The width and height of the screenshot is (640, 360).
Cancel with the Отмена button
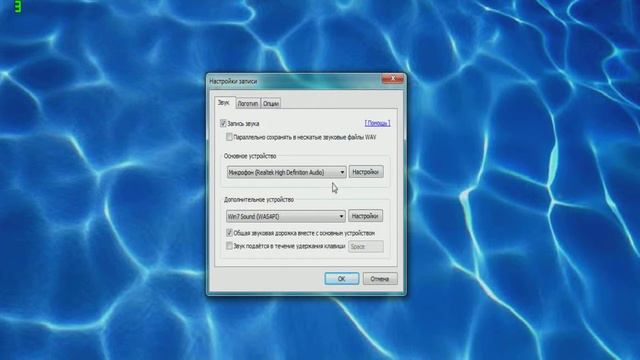[x=380, y=279]
